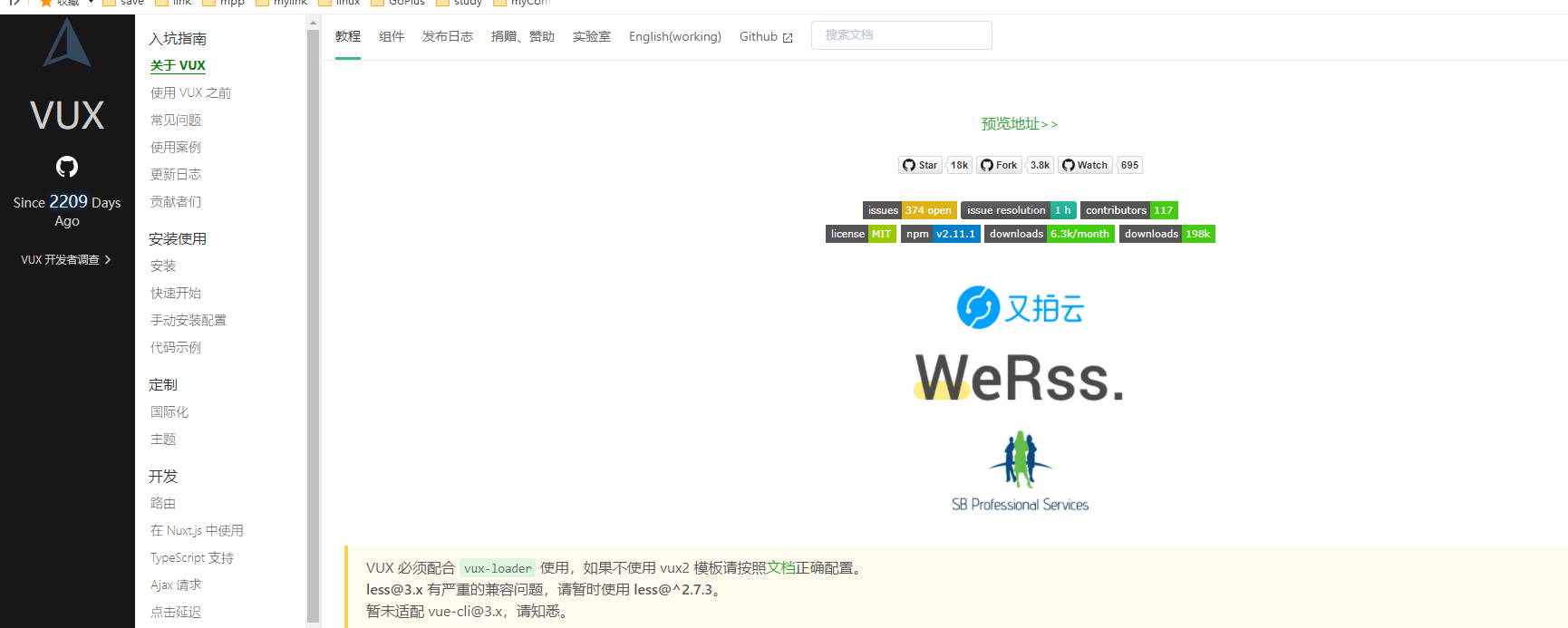
Task: Open the study bookmark folder
Action: (x=460, y=3)
